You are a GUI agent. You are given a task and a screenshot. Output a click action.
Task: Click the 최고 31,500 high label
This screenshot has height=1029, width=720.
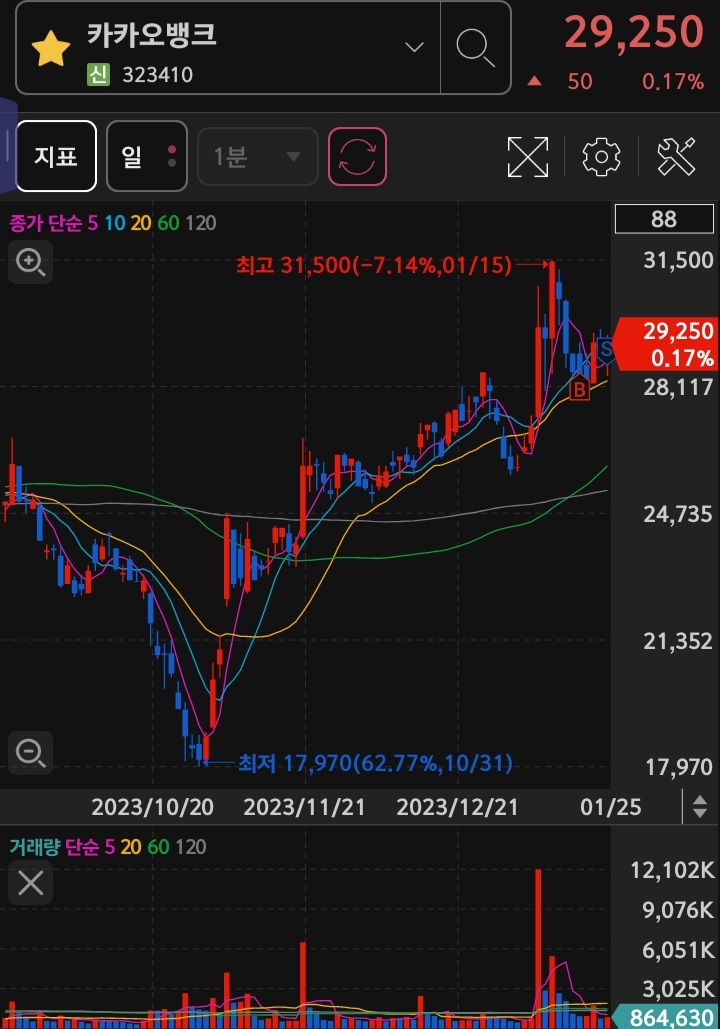[373, 265]
